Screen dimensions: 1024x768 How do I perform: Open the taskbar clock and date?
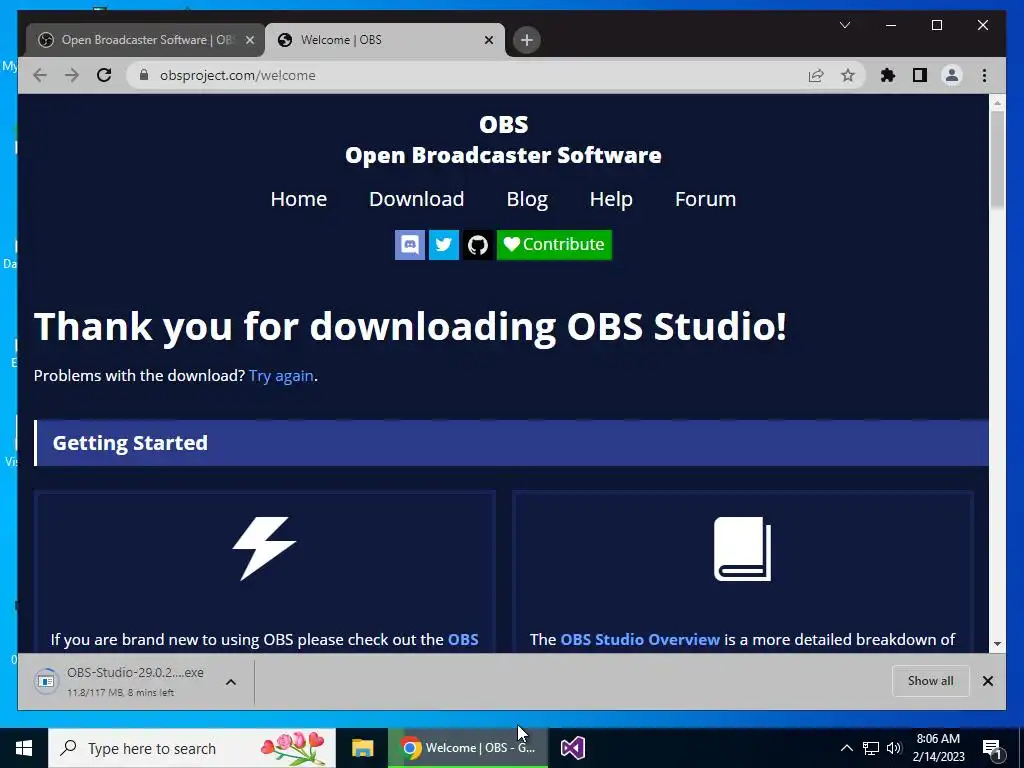[x=938, y=748]
